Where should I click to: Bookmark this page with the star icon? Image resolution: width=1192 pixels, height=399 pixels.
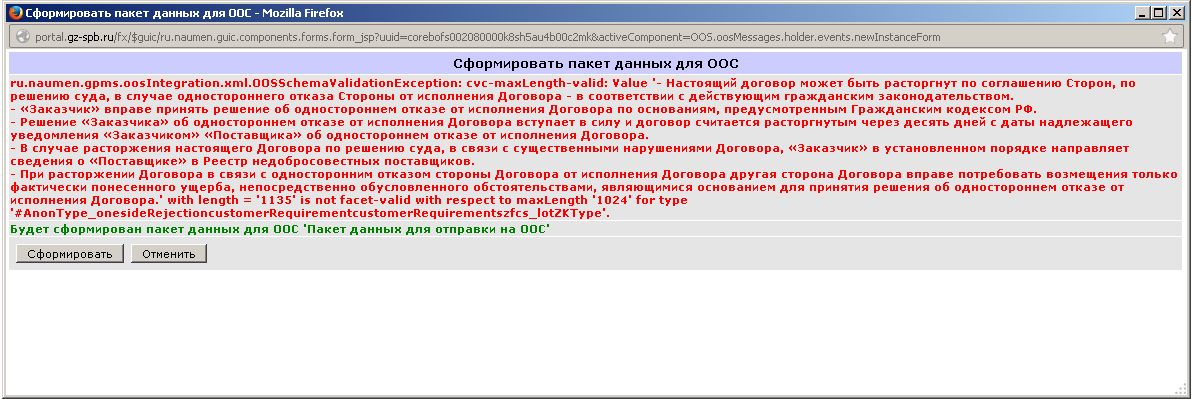(x=1169, y=36)
